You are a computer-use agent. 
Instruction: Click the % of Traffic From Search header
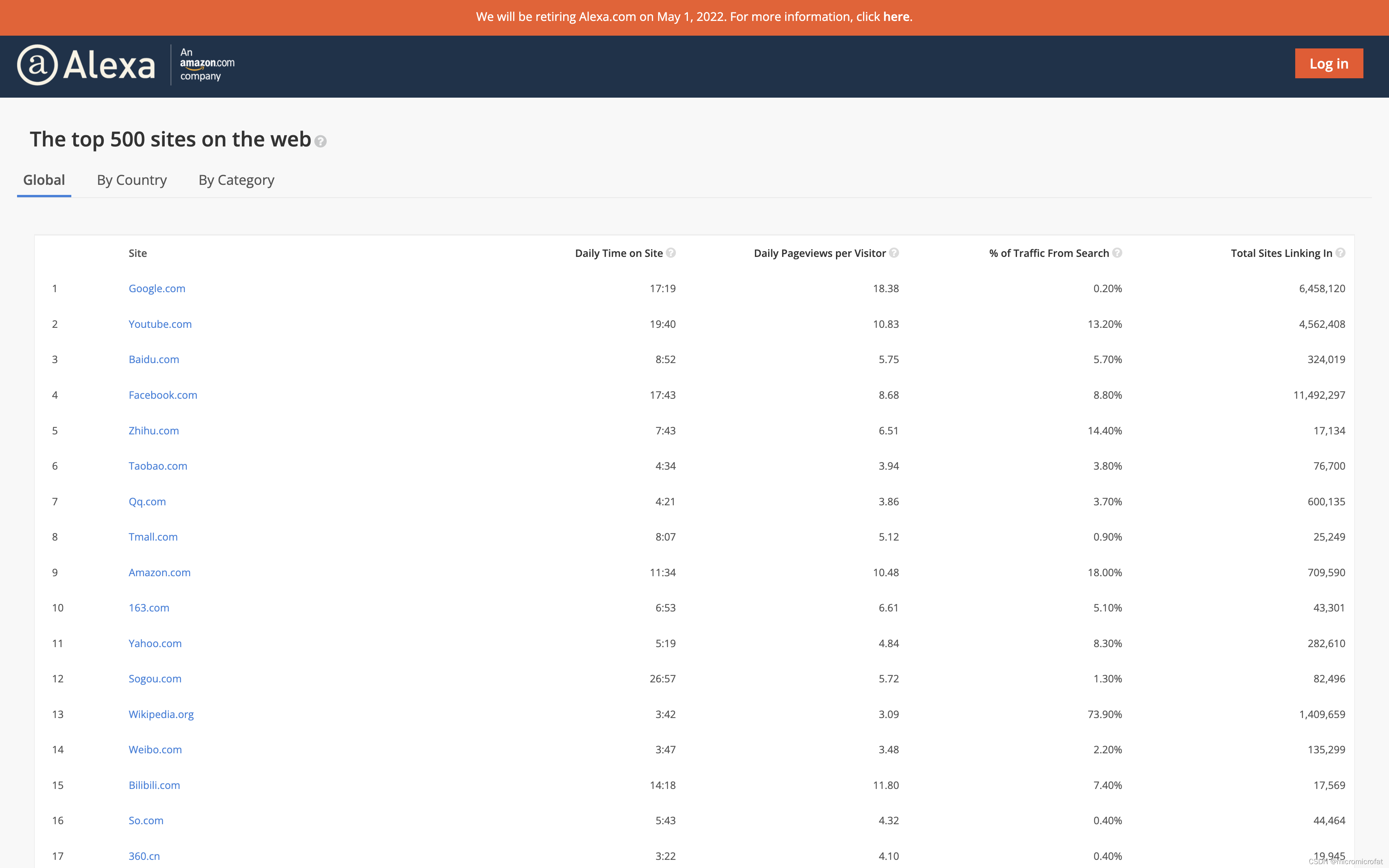click(1049, 253)
